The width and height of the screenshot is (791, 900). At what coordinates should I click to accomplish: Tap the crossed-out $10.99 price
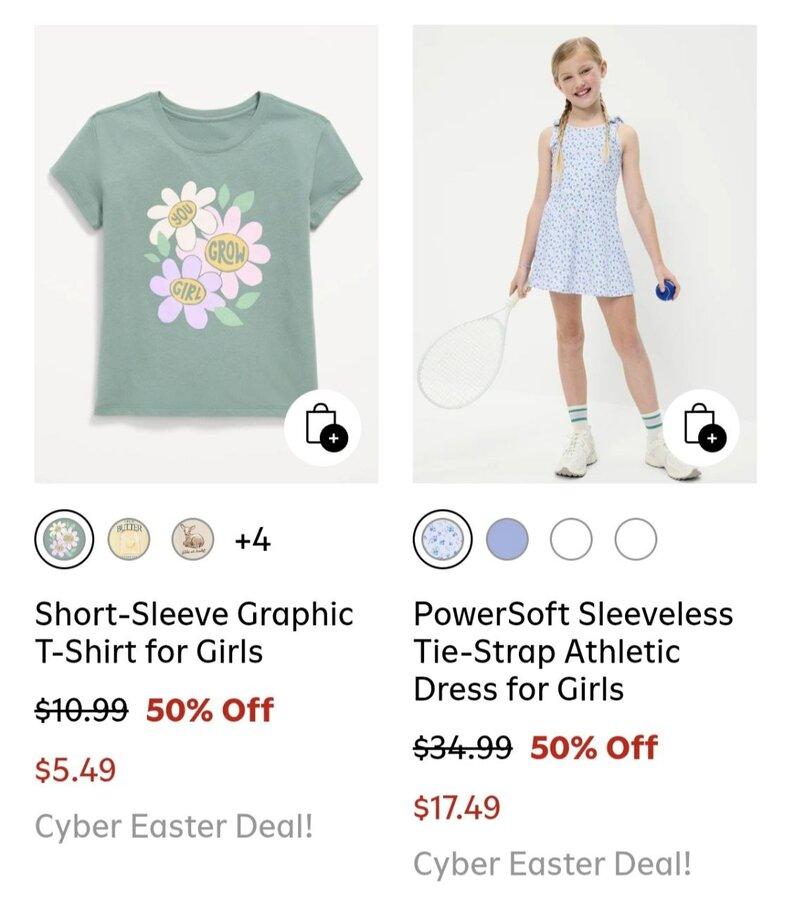click(x=81, y=710)
